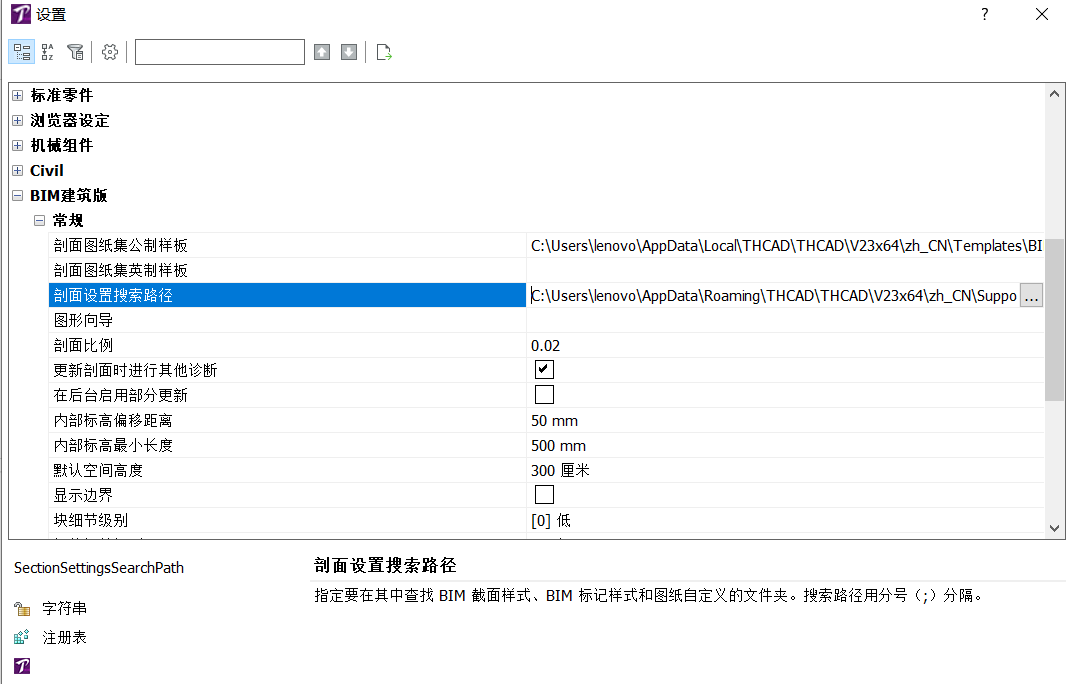Expand the 浏览器设定 category
The width and height of the screenshot is (1066, 684).
coord(18,120)
